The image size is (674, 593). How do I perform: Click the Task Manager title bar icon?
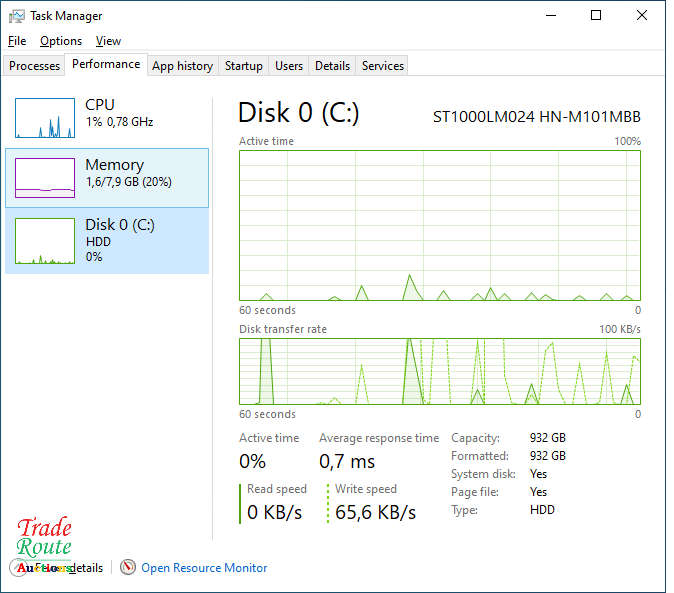click(17, 16)
